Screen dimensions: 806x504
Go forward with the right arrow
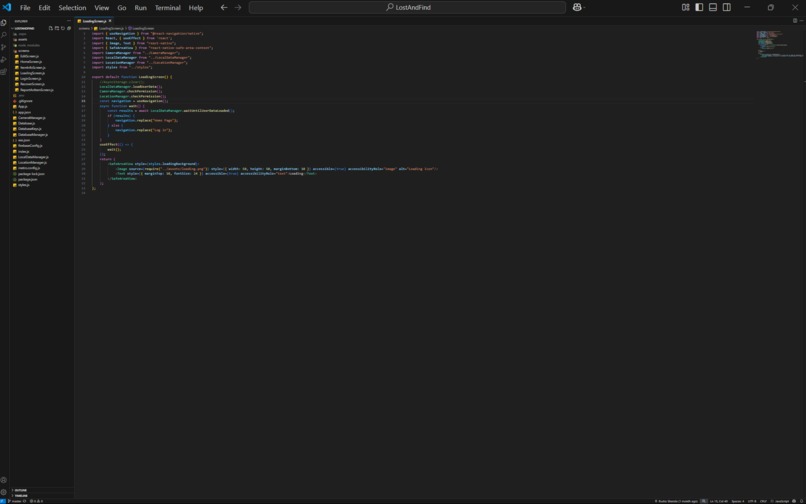[237, 8]
